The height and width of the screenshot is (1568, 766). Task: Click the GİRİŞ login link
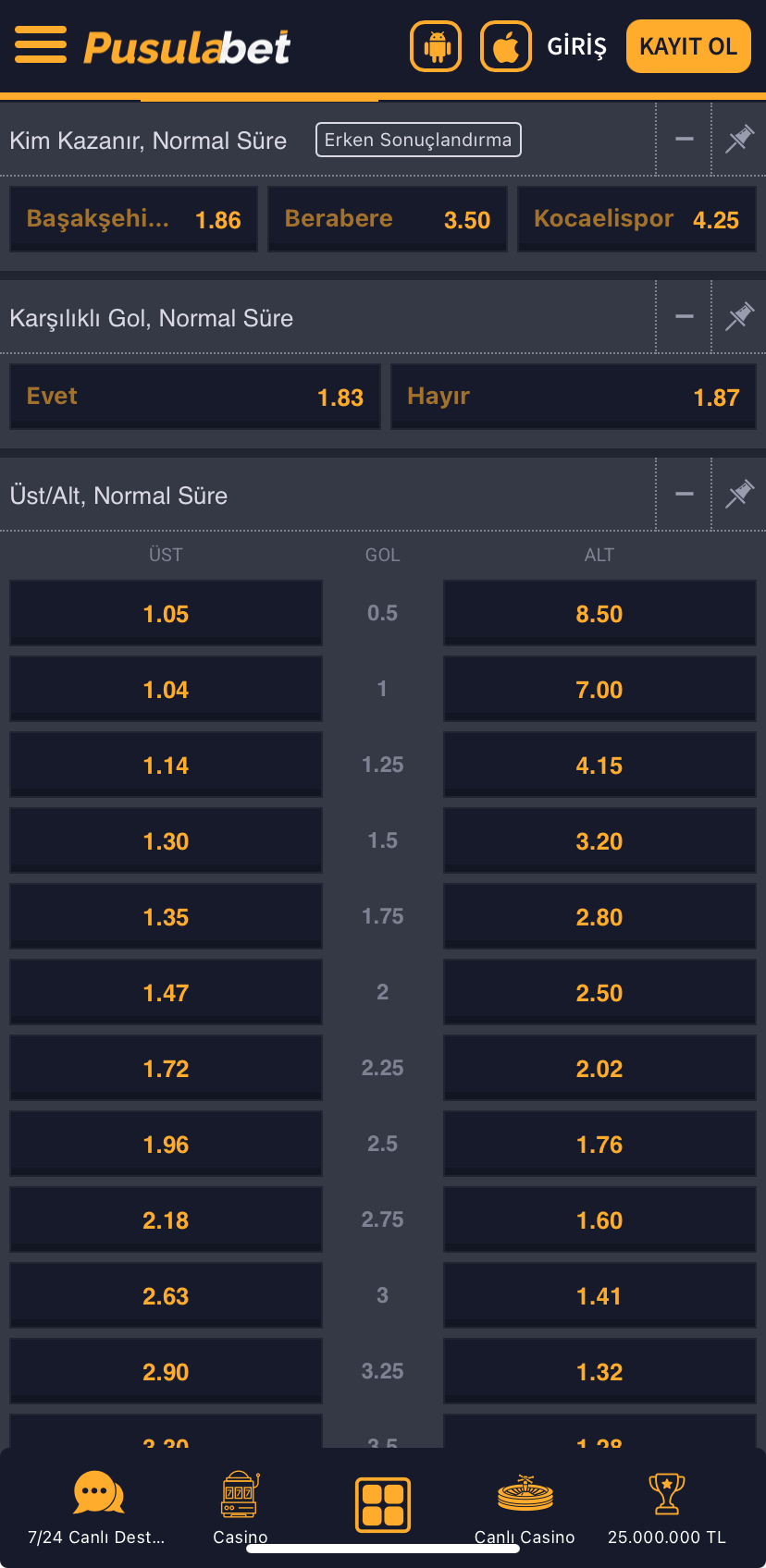pos(576,46)
